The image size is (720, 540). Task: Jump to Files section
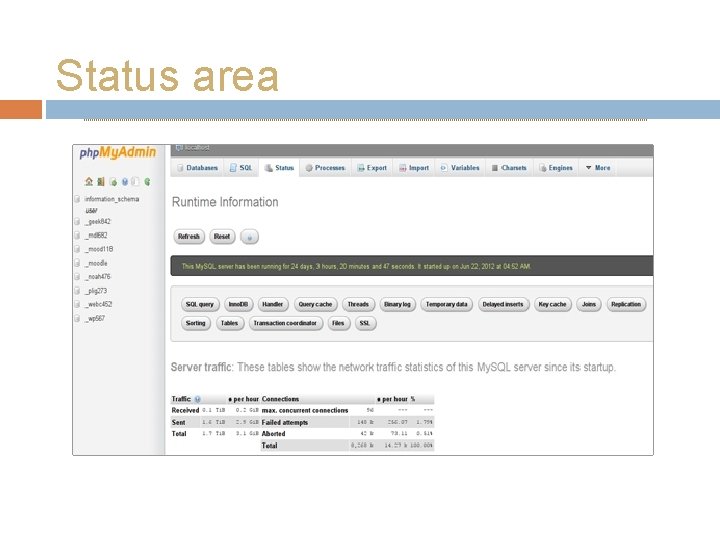coord(338,323)
